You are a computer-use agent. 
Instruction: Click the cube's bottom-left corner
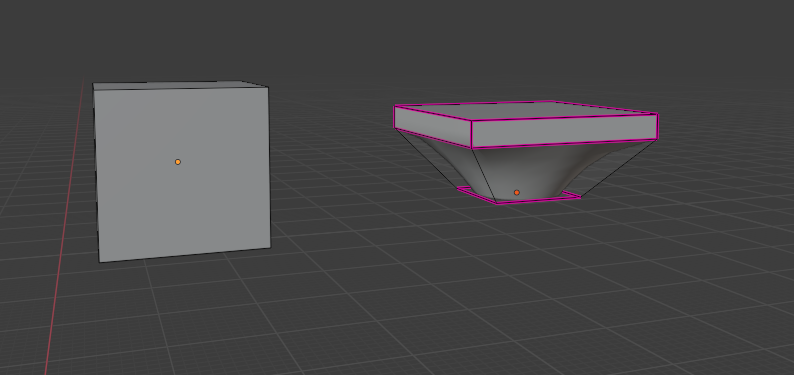100,262
